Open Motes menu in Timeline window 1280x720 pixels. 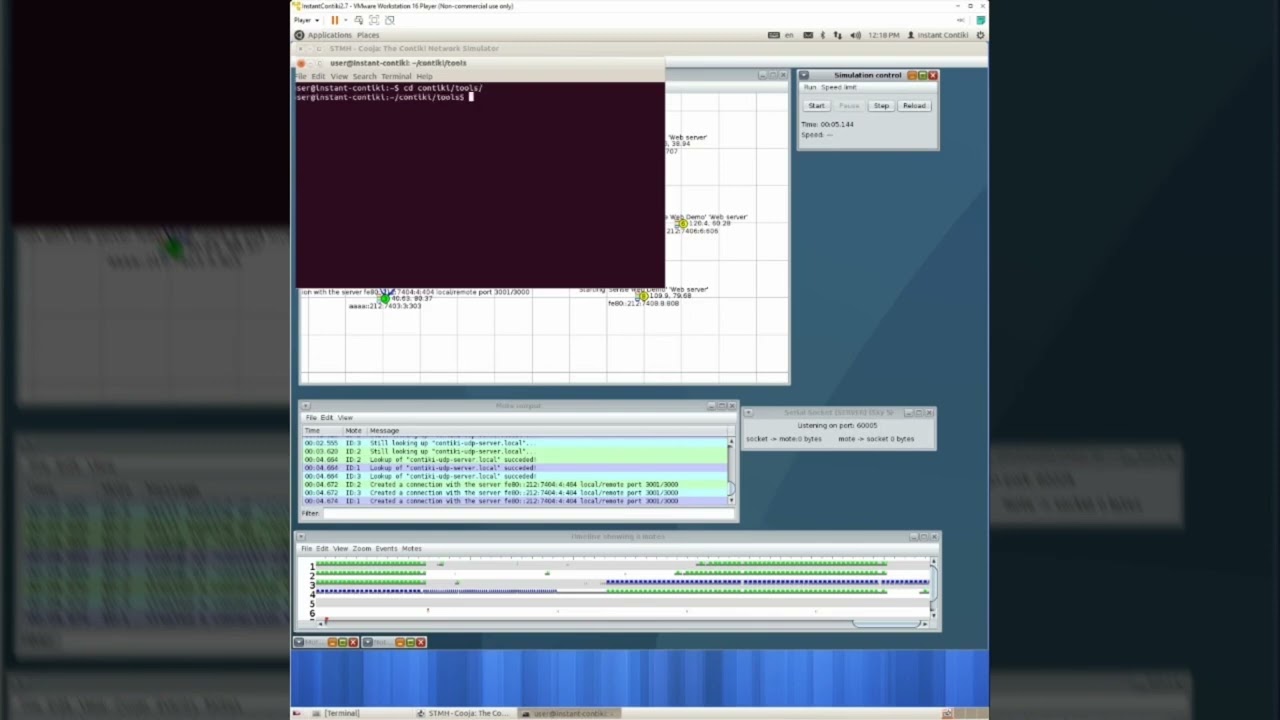pyautogui.click(x=411, y=549)
